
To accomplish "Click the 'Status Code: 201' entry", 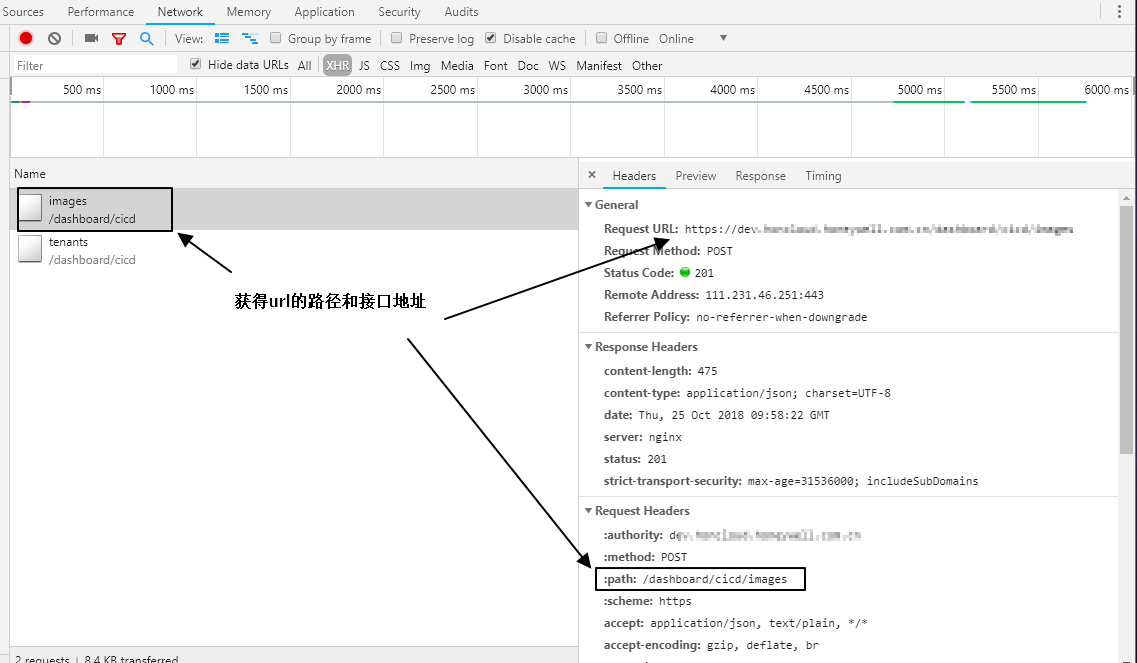I will click(x=658, y=273).
